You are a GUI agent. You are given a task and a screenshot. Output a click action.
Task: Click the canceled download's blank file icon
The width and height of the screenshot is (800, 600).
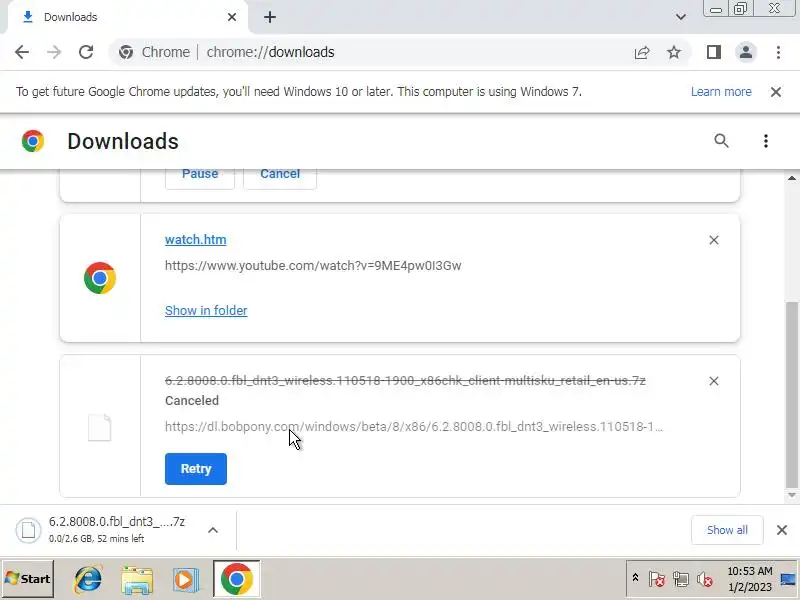(99, 427)
